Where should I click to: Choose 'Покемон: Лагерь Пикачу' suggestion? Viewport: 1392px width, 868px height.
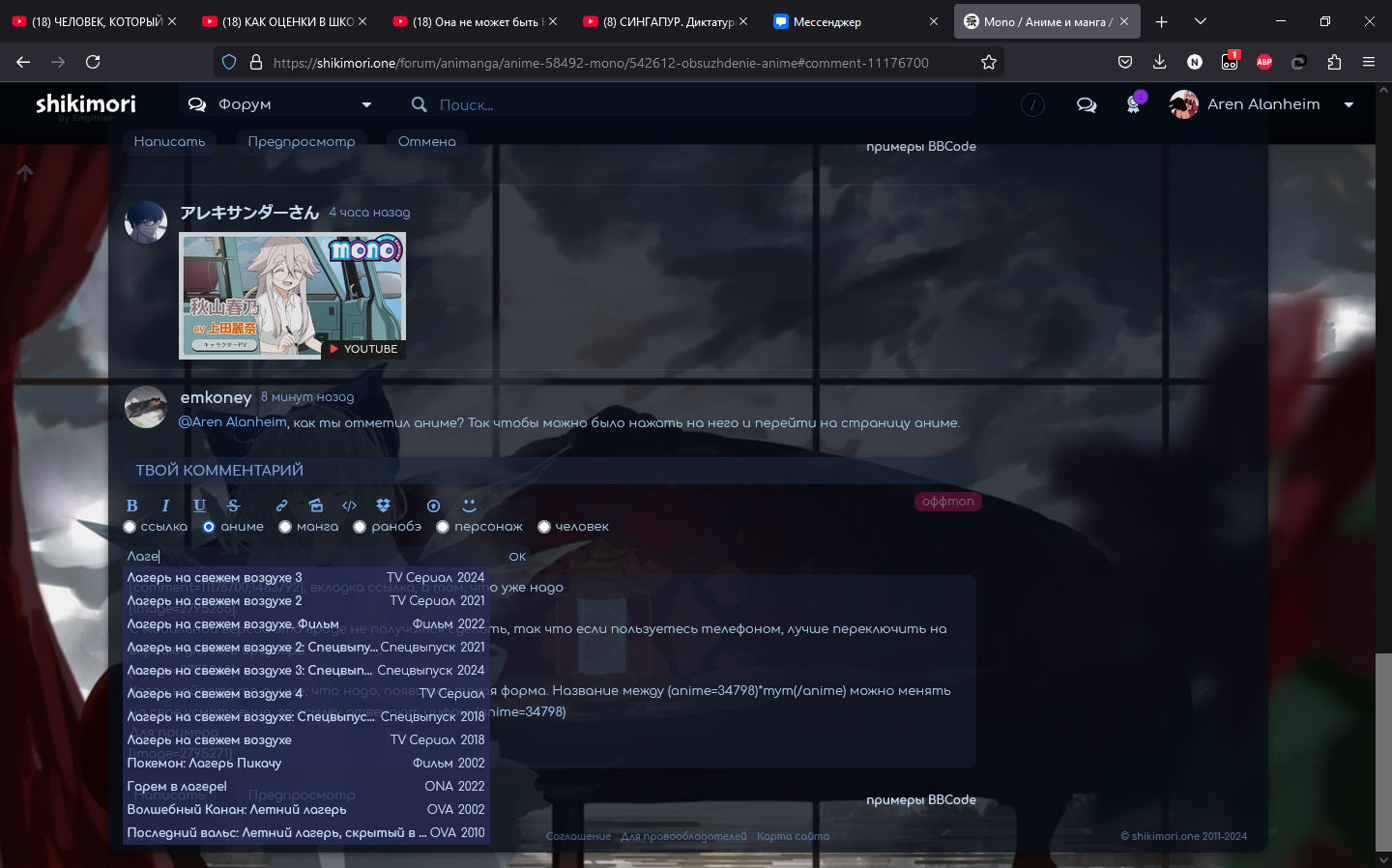[306, 764]
